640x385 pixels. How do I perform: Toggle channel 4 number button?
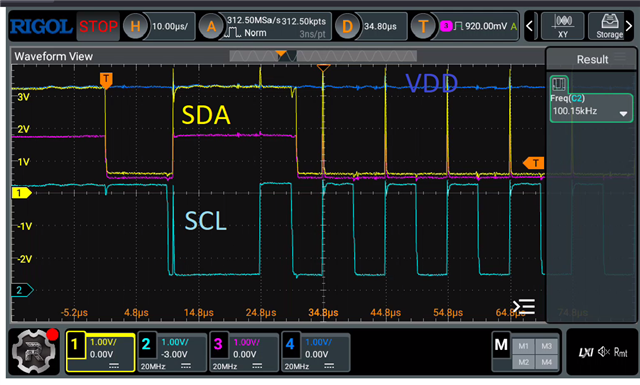(290, 345)
